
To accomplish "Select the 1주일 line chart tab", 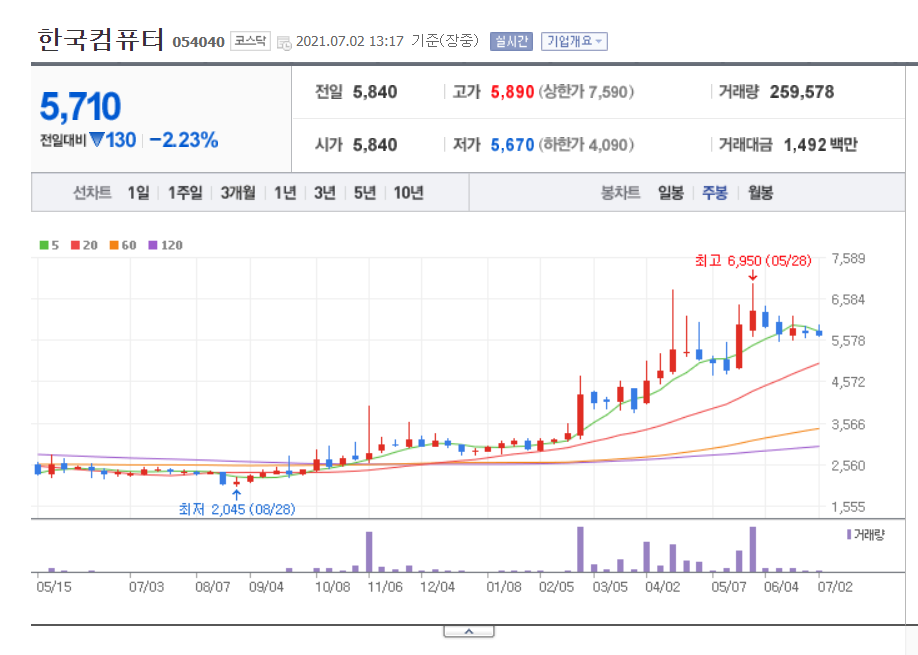I will pos(185,193).
